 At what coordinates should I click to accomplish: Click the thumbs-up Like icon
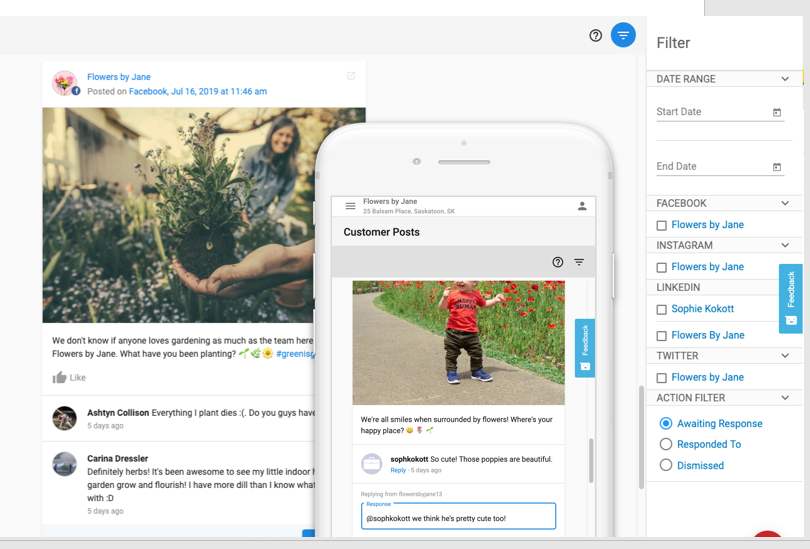coord(59,378)
